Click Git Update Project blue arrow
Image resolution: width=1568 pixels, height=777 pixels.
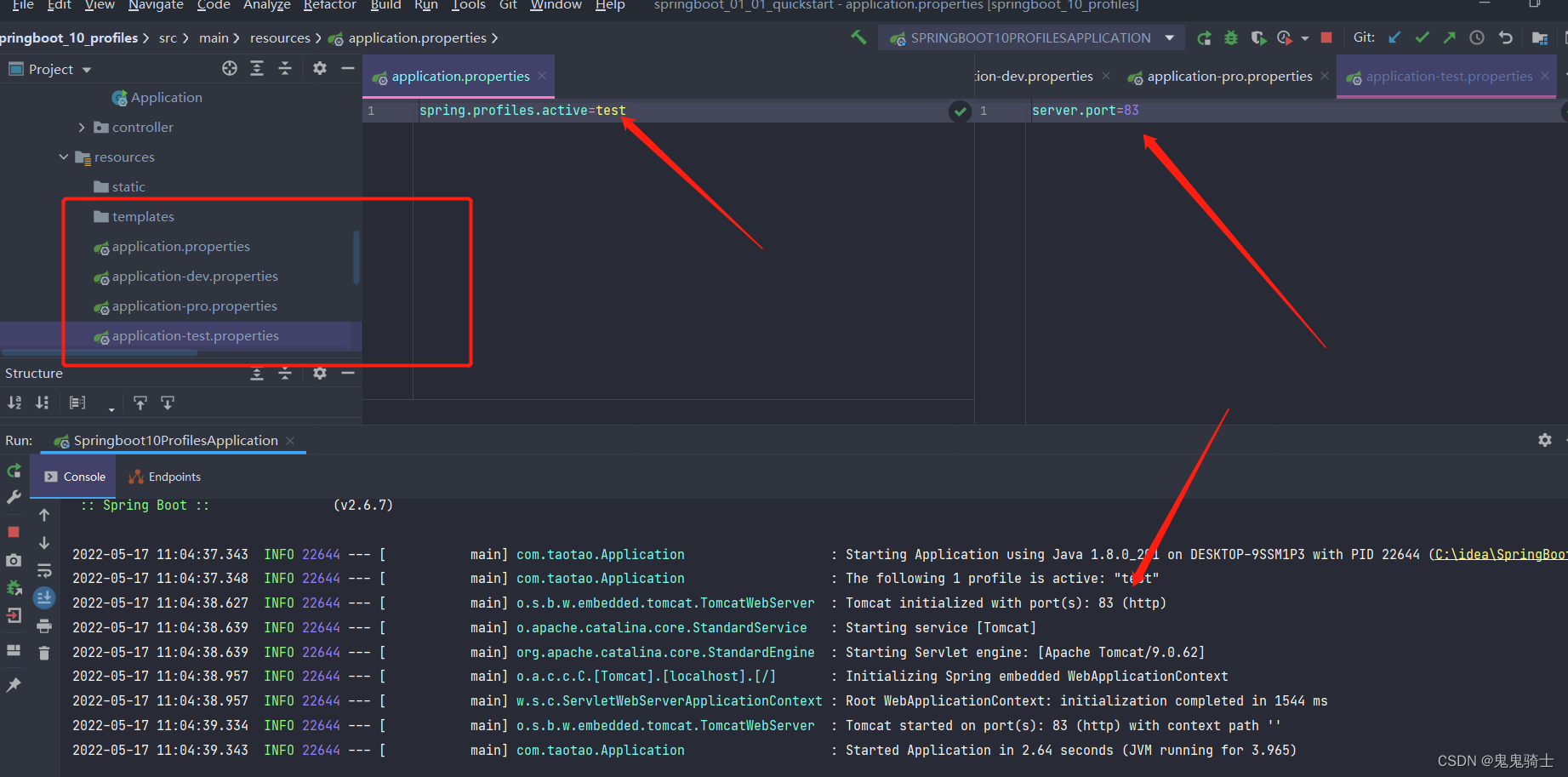(x=1394, y=37)
